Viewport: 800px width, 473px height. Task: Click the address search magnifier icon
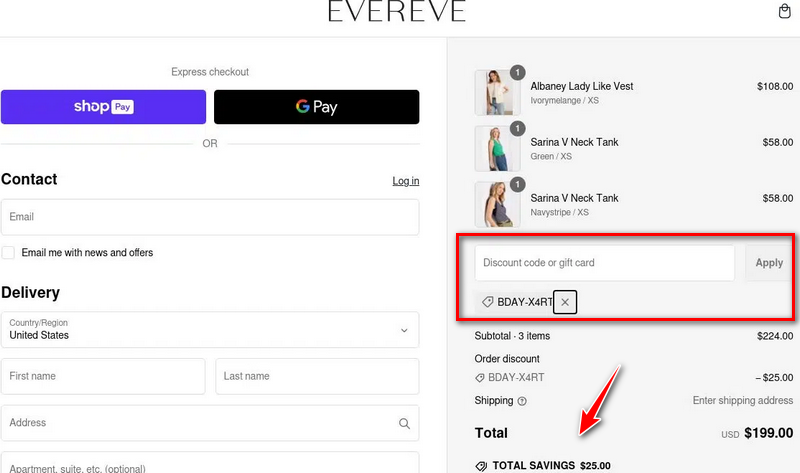(x=404, y=423)
